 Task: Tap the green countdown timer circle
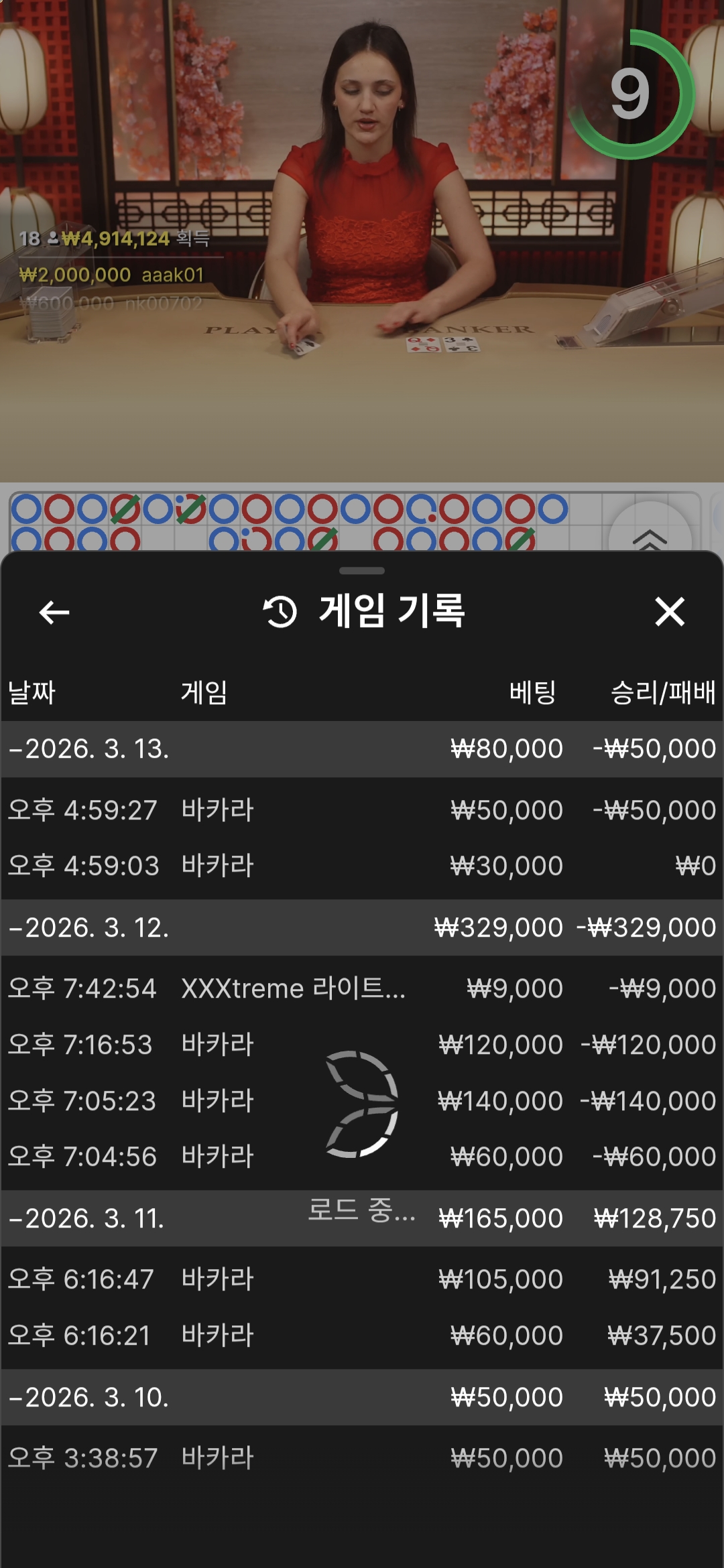630,94
